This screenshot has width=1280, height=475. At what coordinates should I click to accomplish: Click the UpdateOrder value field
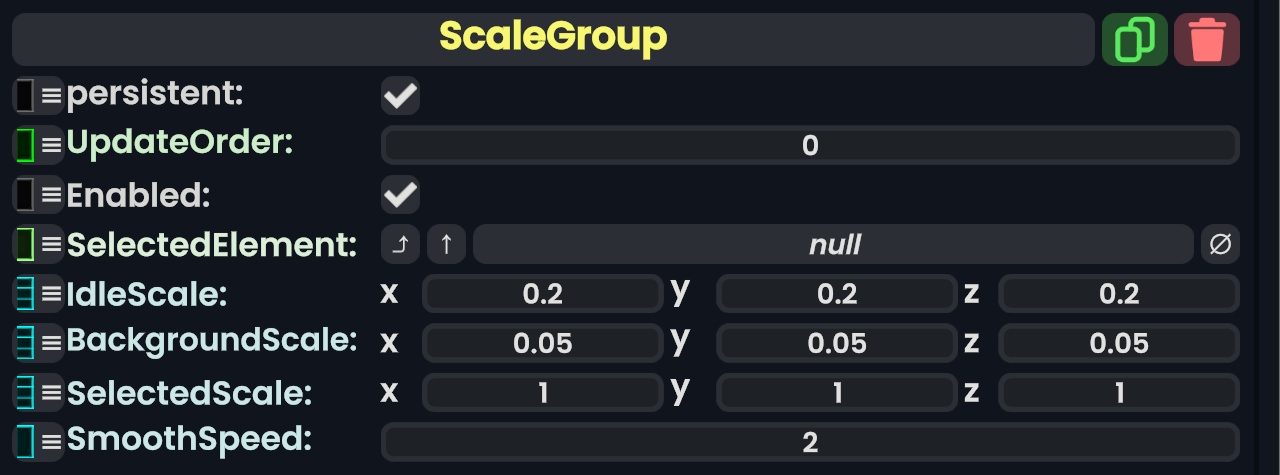[x=810, y=146]
